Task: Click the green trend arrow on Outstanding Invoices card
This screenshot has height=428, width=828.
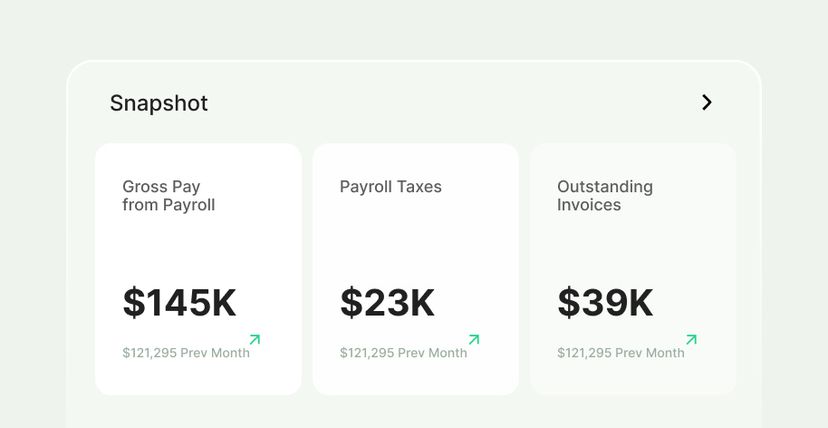Action: tap(691, 340)
